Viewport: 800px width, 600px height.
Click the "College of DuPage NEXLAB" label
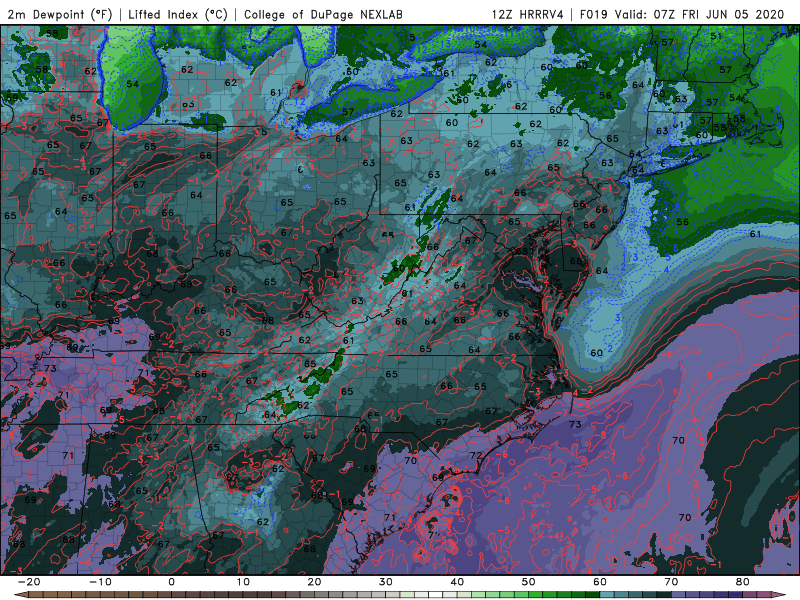[323, 14]
